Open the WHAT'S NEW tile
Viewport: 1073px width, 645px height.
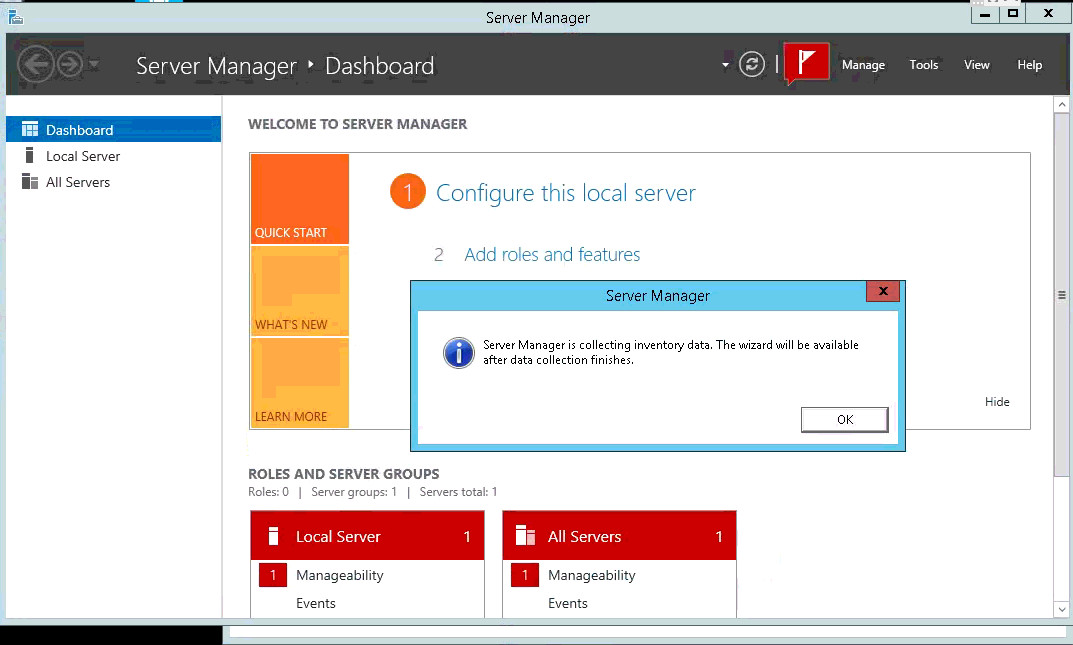point(299,291)
